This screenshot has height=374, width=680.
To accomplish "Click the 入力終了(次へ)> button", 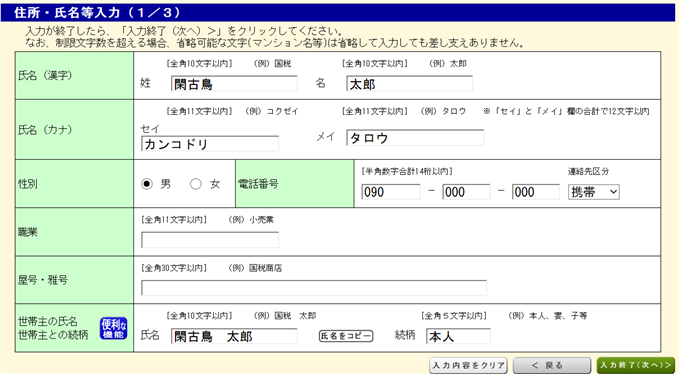I will tap(636, 365).
